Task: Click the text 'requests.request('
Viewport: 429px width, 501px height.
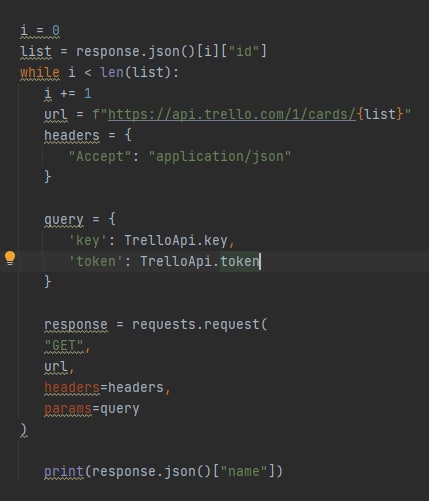Action: [200, 324]
